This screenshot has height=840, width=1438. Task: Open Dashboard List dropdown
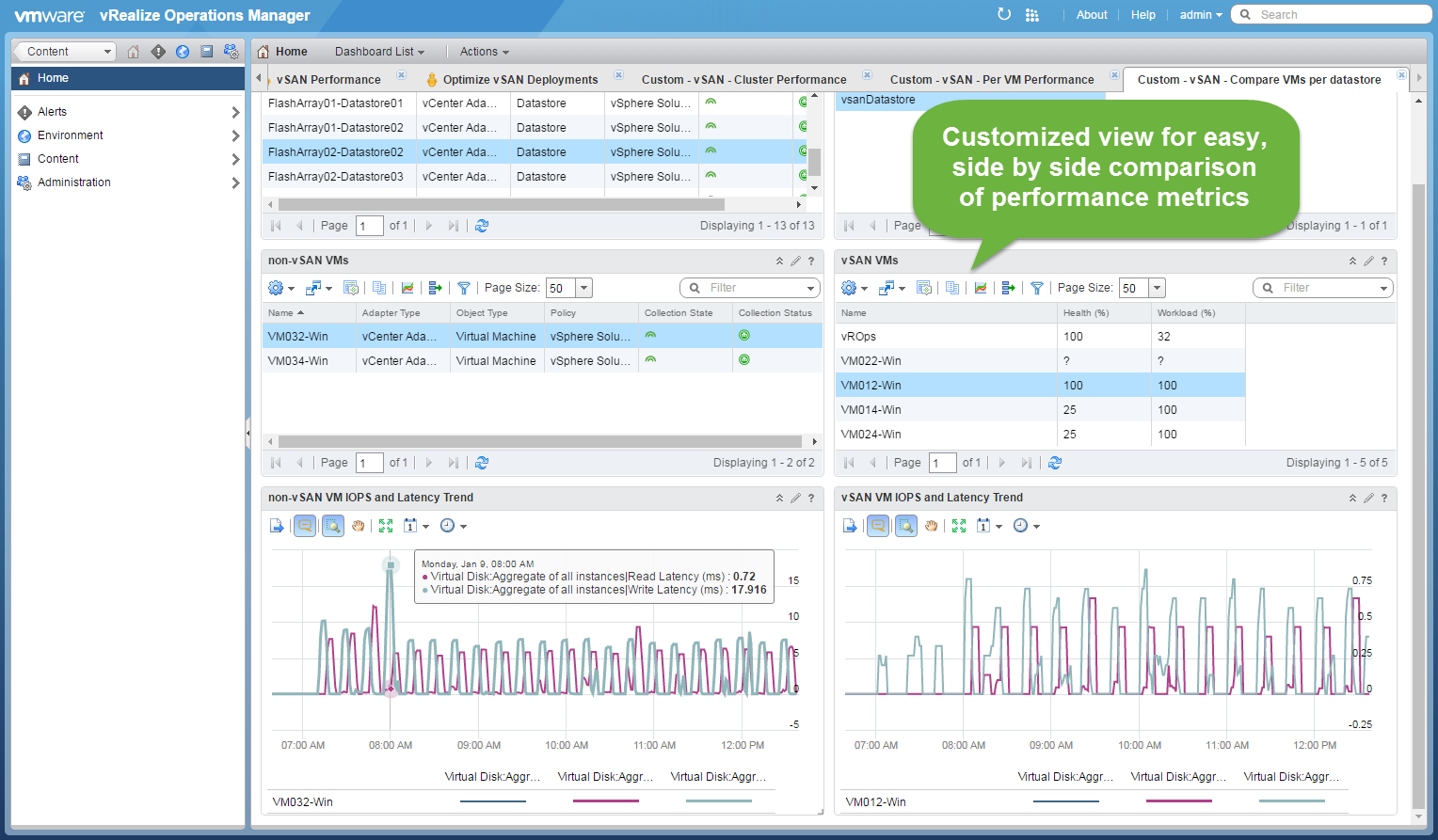379,52
